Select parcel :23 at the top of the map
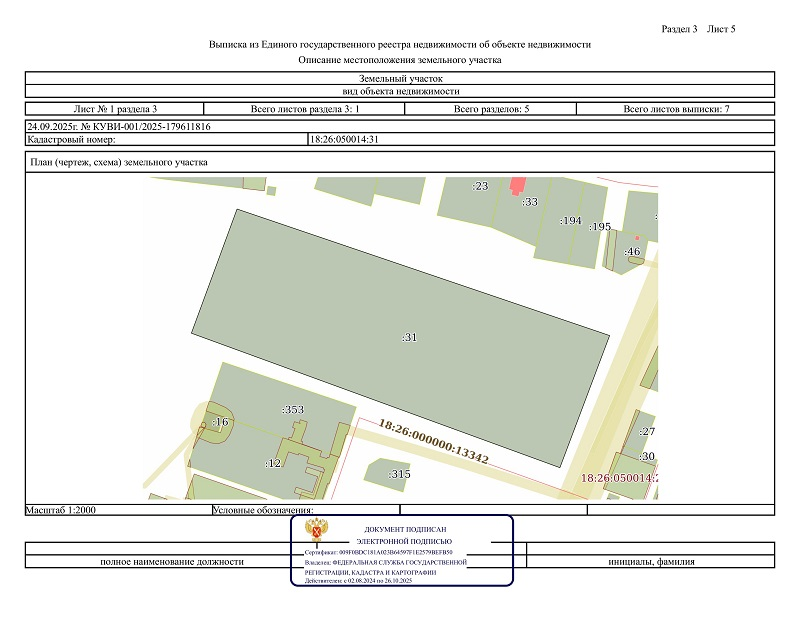The image size is (800, 618). [479, 186]
